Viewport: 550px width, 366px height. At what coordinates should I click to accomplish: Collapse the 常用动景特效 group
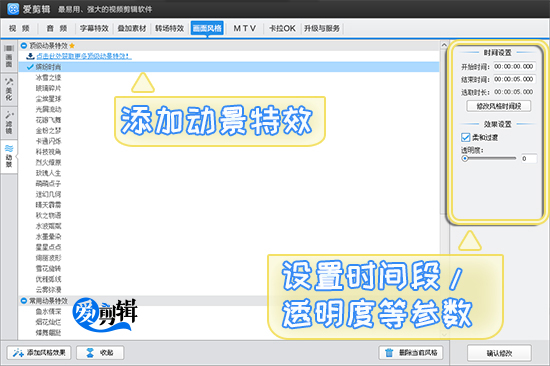(x=24, y=301)
